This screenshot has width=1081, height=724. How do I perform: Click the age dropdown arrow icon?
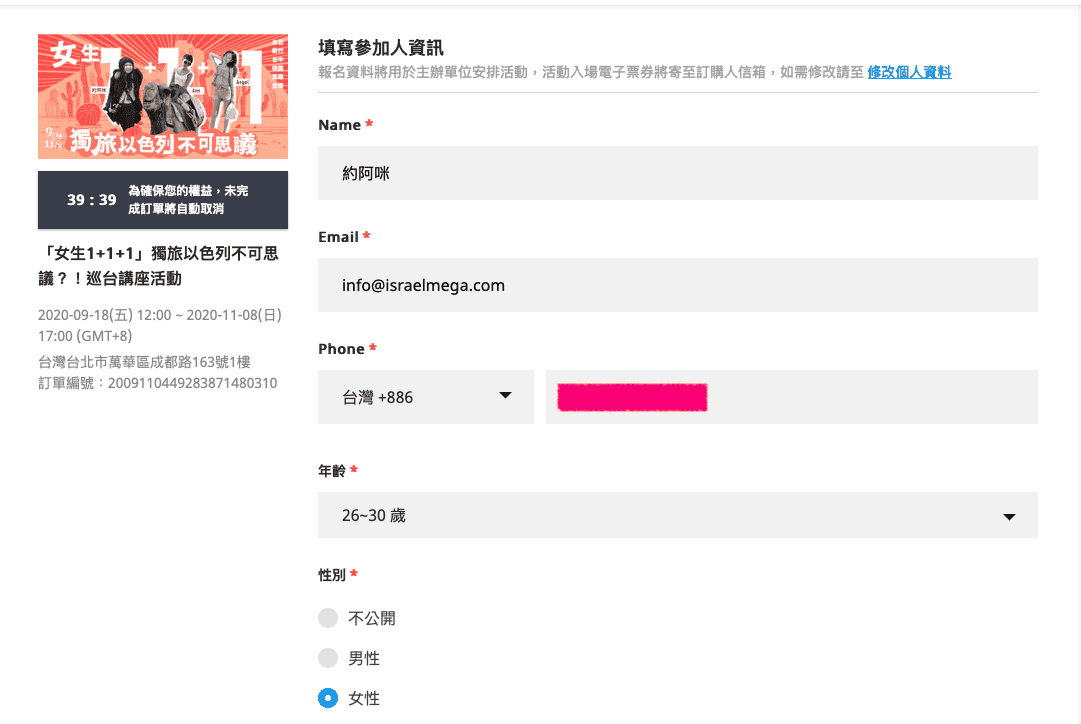click(1009, 516)
